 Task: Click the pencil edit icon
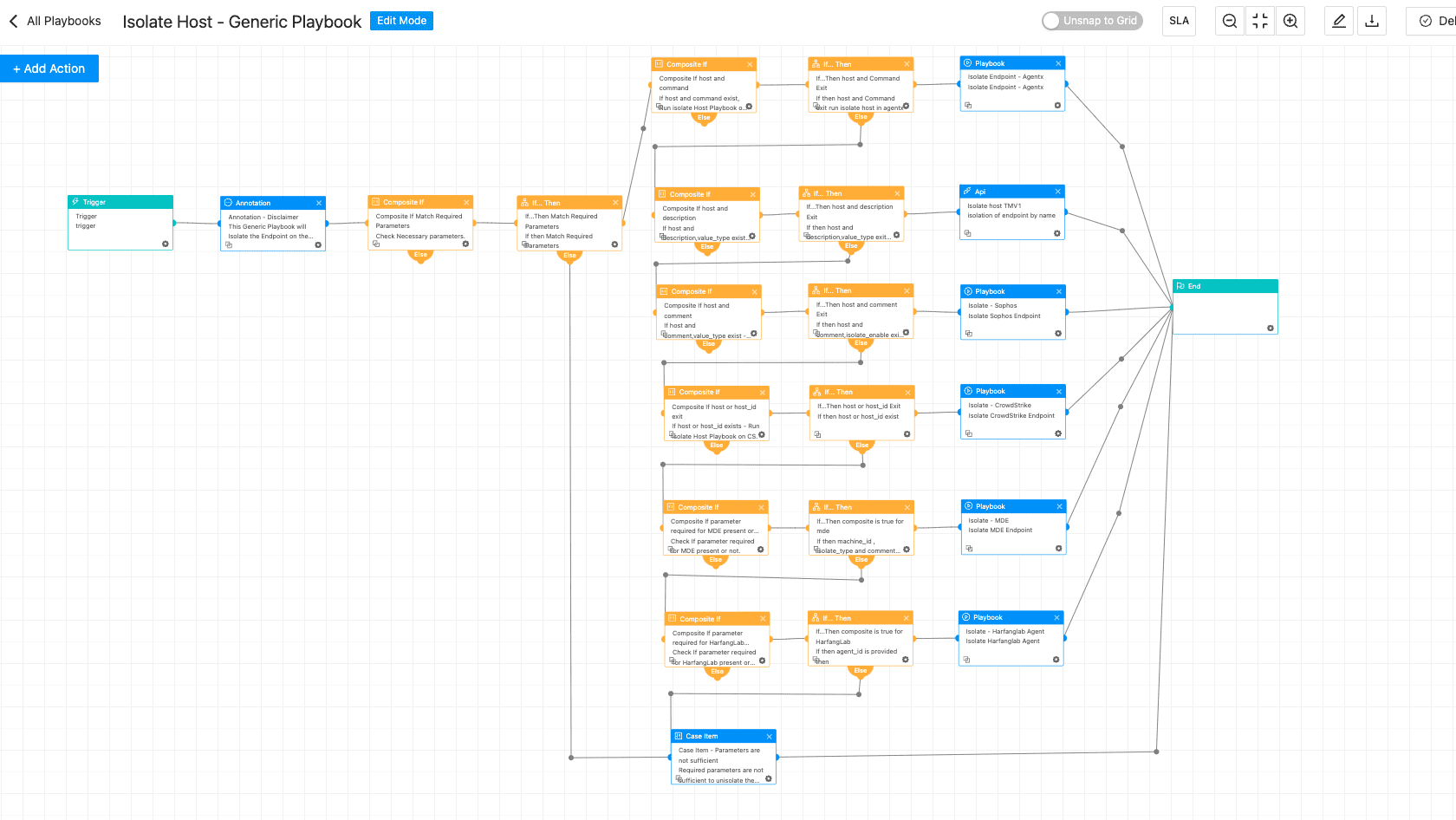point(1339,21)
